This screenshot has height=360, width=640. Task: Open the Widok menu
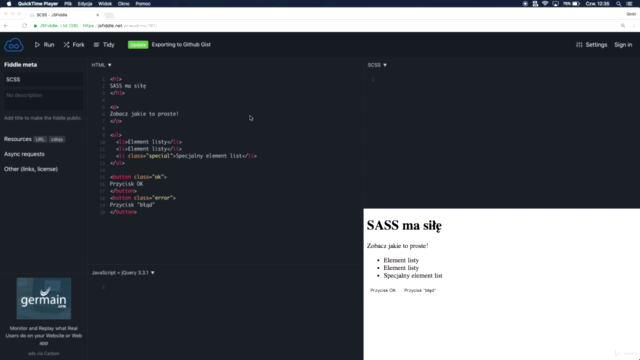tap(105, 4)
